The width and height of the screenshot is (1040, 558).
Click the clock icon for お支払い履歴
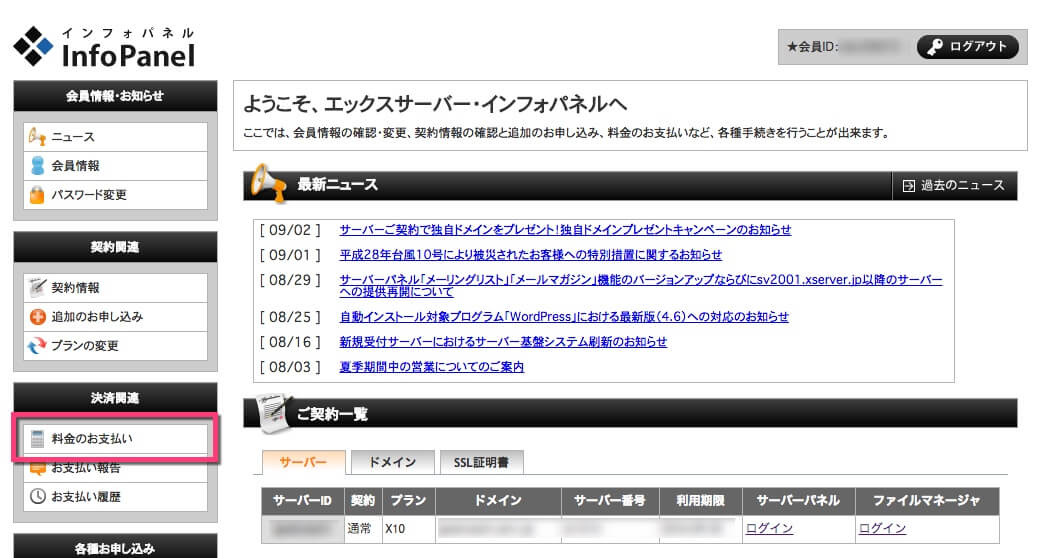[x=38, y=496]
